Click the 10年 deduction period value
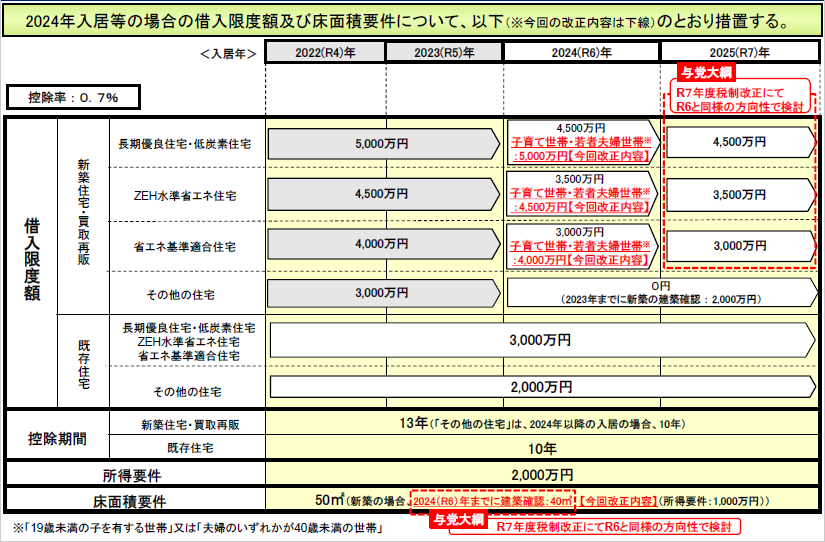Image resolution: width=825 pixels, height=542 pixels. (542, 449)
